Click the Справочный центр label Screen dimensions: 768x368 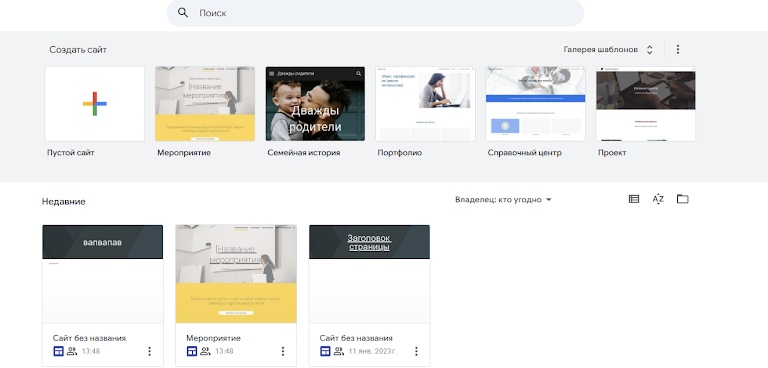click(x=525, y=153)
